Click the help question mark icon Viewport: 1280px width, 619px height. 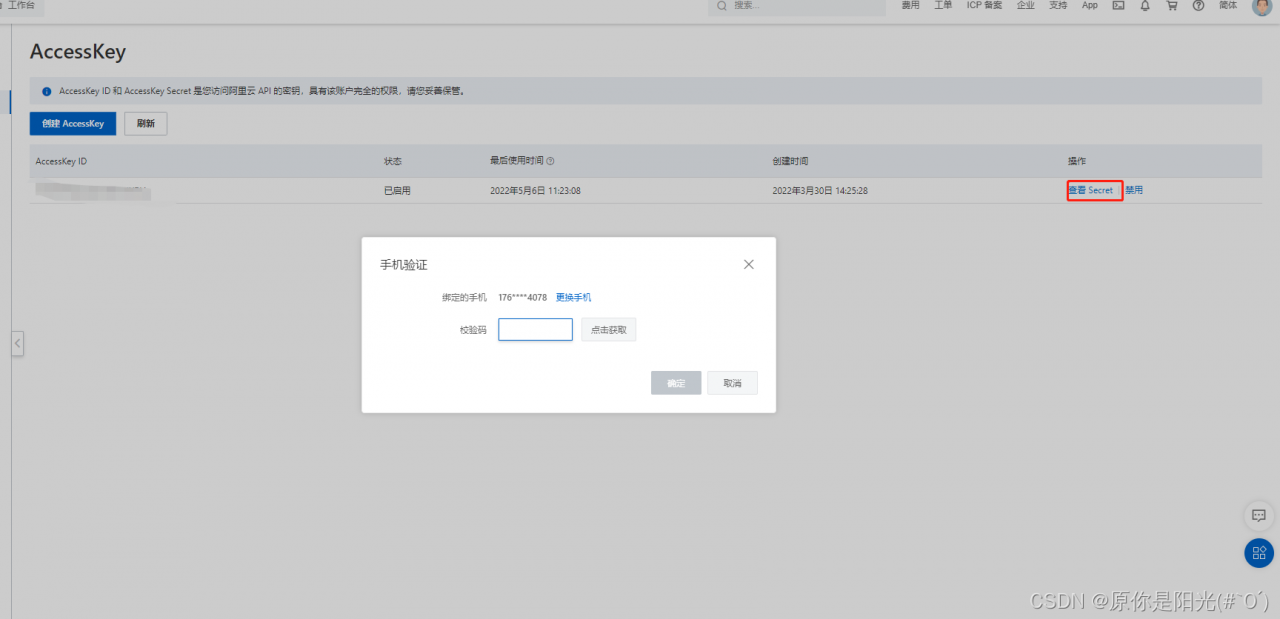(1197, 8)
